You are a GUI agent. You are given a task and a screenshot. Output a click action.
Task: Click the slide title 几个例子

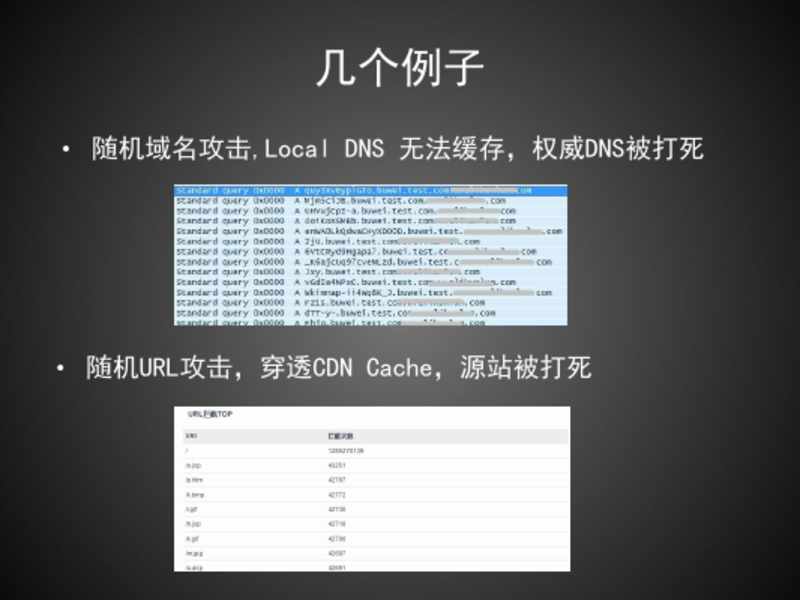[400, 69]
